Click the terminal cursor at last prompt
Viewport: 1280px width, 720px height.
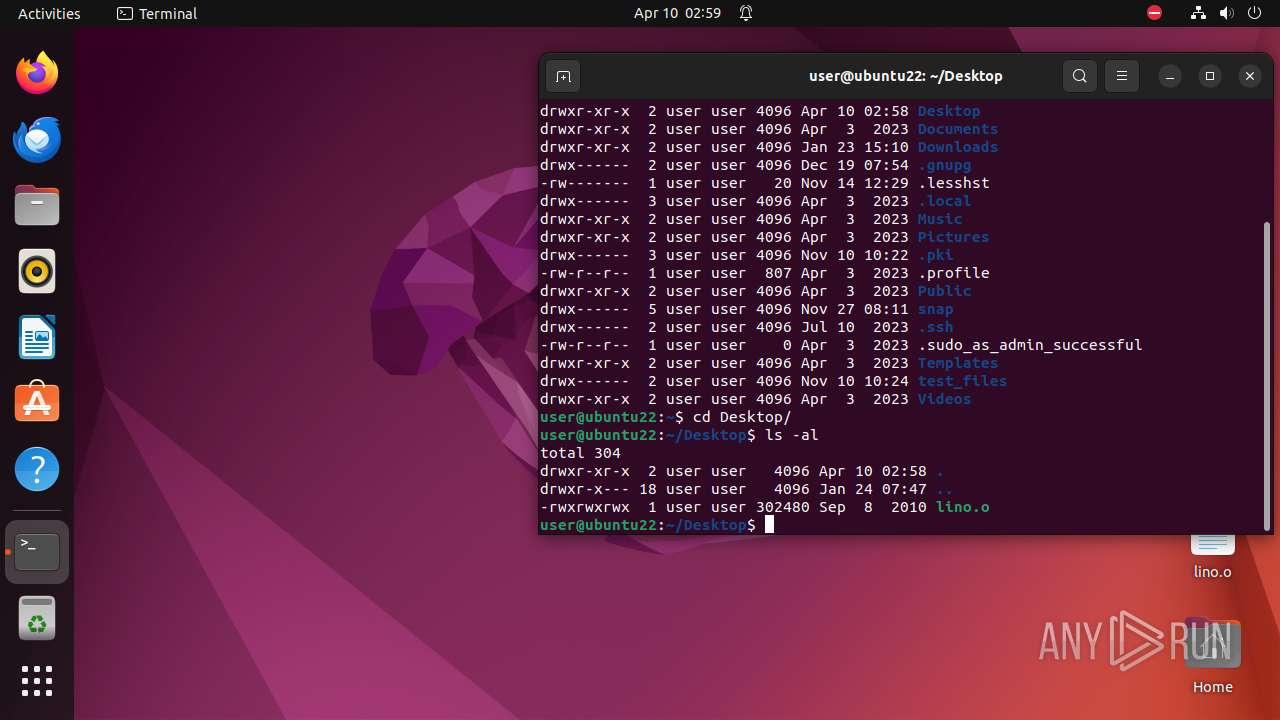coord(769,525)
